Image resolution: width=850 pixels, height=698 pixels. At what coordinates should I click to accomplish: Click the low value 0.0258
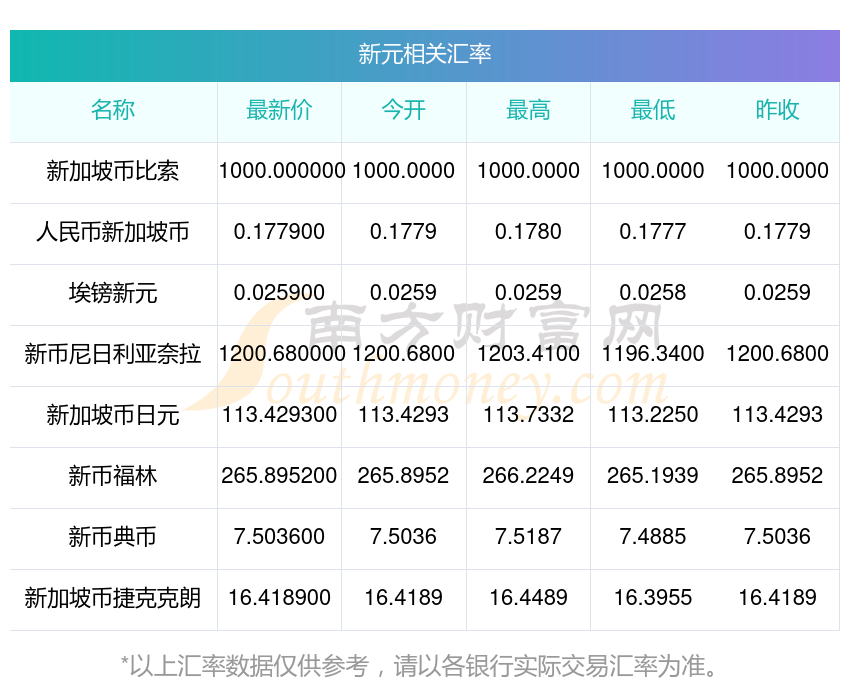coord(653,293)
